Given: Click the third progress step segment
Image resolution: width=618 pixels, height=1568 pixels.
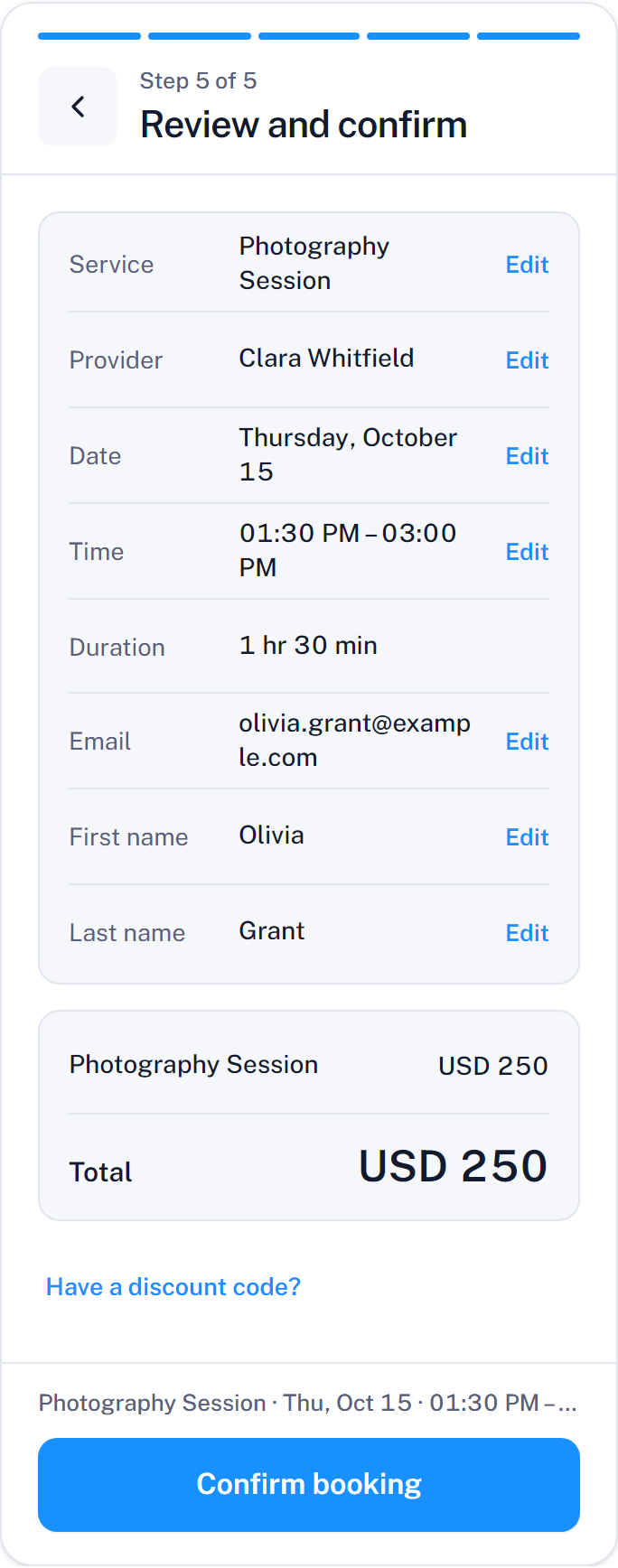Looking at the screenshot, I should coord(309,36).
